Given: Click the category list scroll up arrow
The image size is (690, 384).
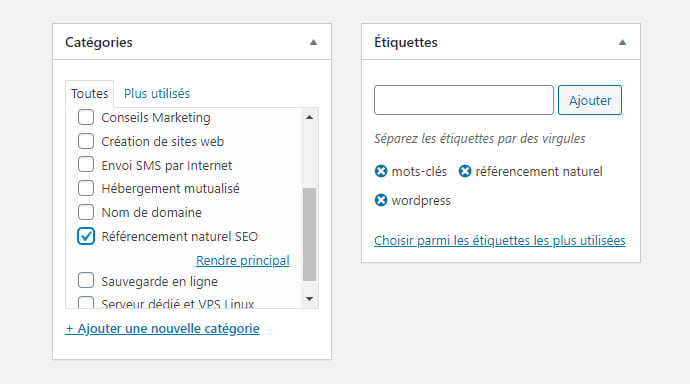Looking at the screenshot, I should (x=309, y=117).
